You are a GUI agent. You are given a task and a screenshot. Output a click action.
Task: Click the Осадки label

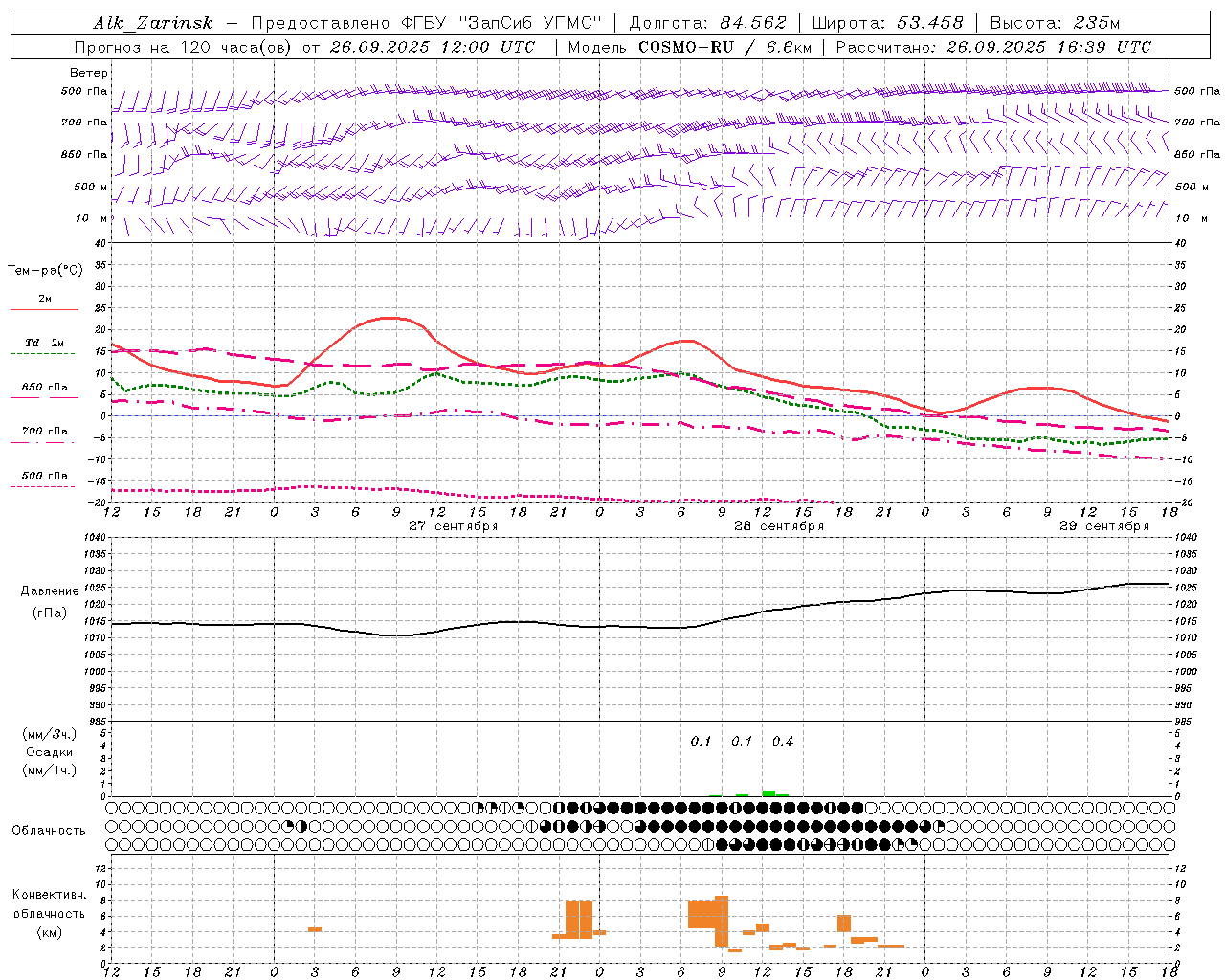(x=50, y=752)
